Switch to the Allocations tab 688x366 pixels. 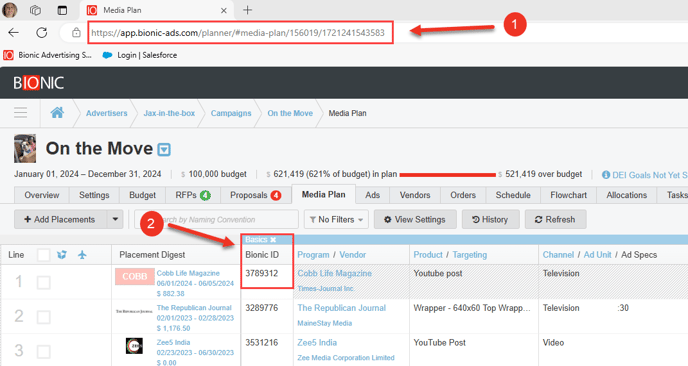coord(627,195)
